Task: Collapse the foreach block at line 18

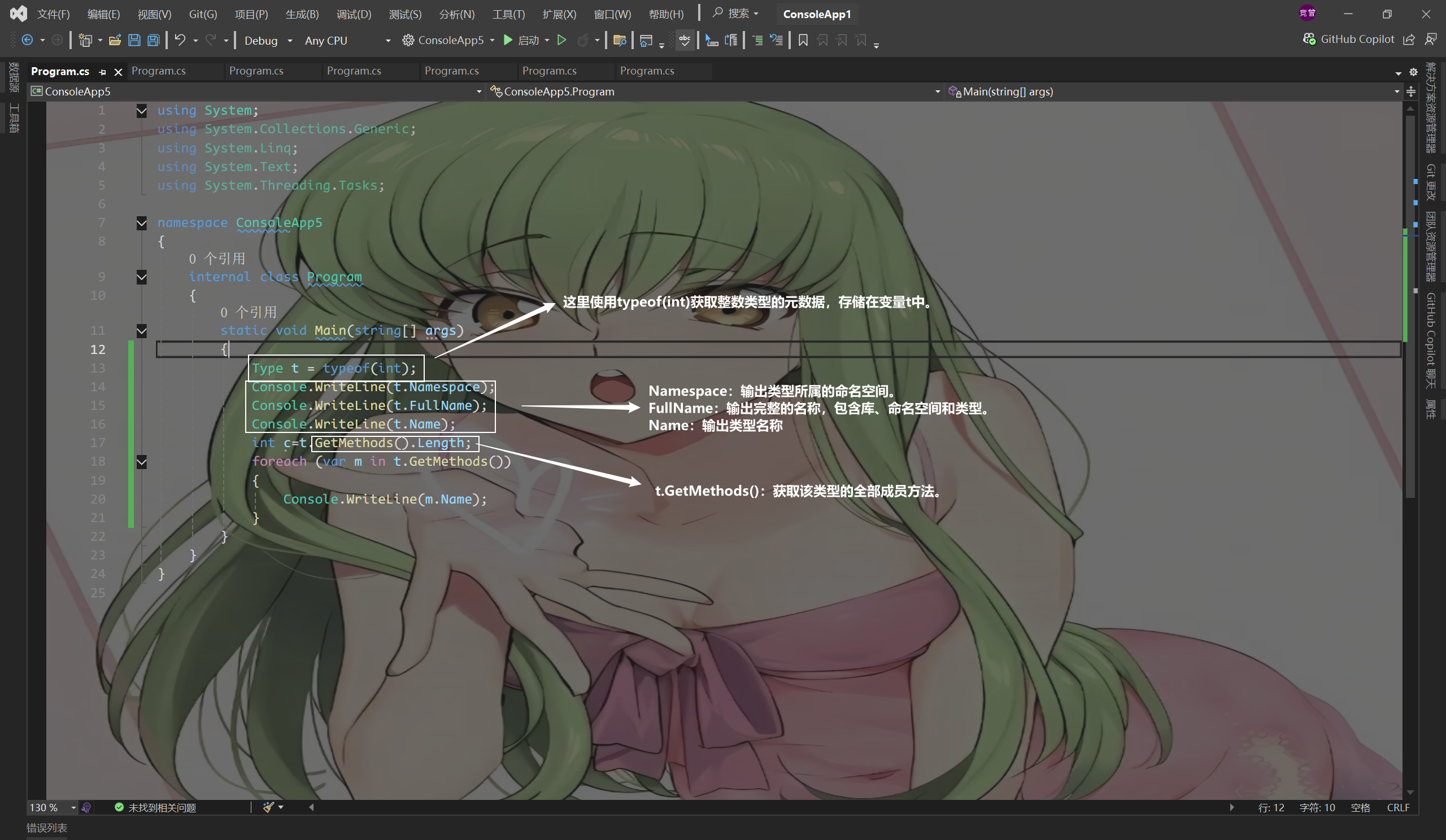Action: (x=142, y=462)
